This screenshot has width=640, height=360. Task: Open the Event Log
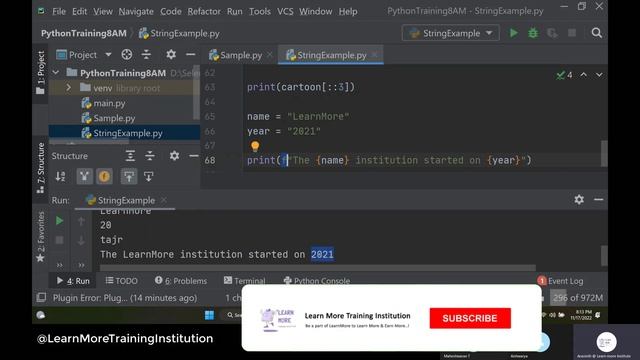point(560,281)
